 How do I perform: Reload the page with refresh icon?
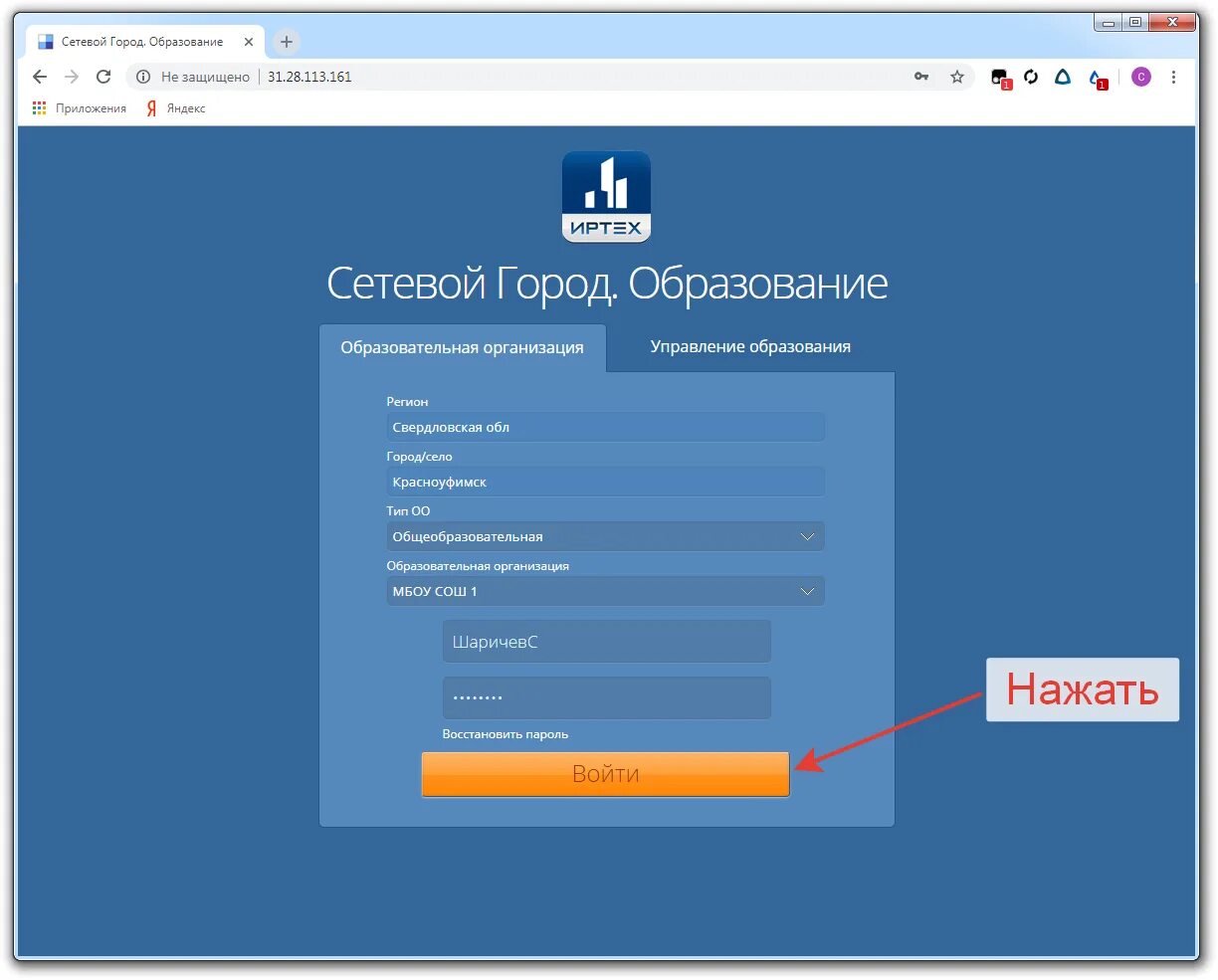103,77
